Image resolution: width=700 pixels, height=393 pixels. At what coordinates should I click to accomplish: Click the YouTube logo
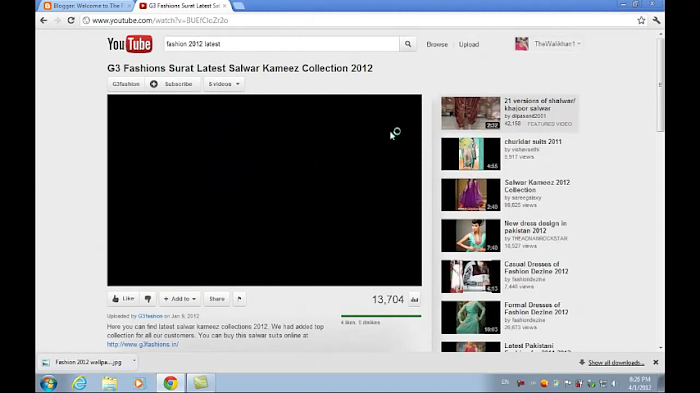(129, 44)
